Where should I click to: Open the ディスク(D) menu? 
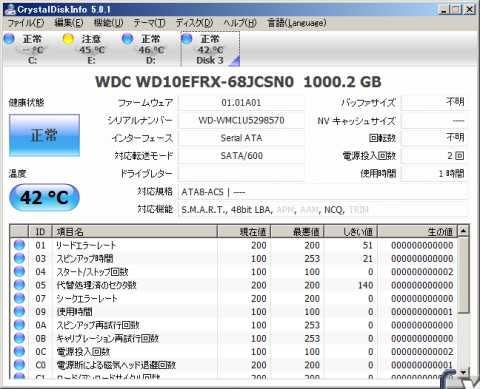pos(194,23)
